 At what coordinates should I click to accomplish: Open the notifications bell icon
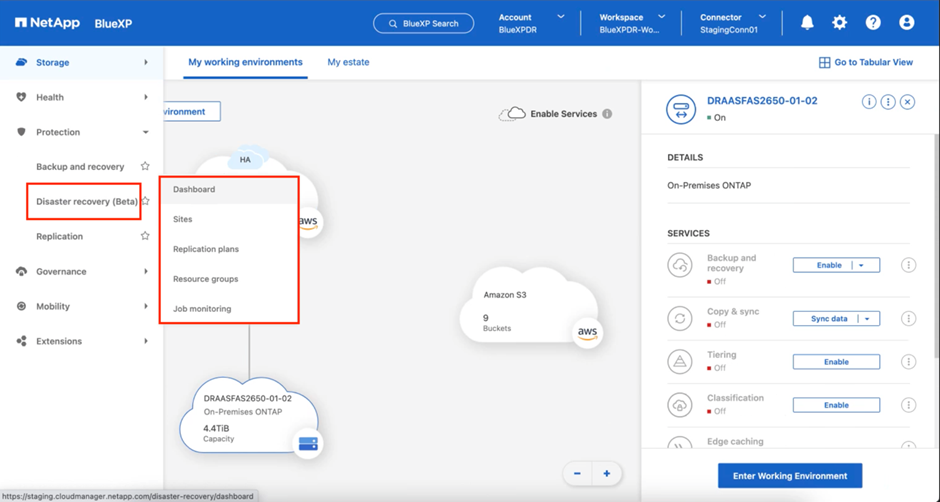(807, 23)
